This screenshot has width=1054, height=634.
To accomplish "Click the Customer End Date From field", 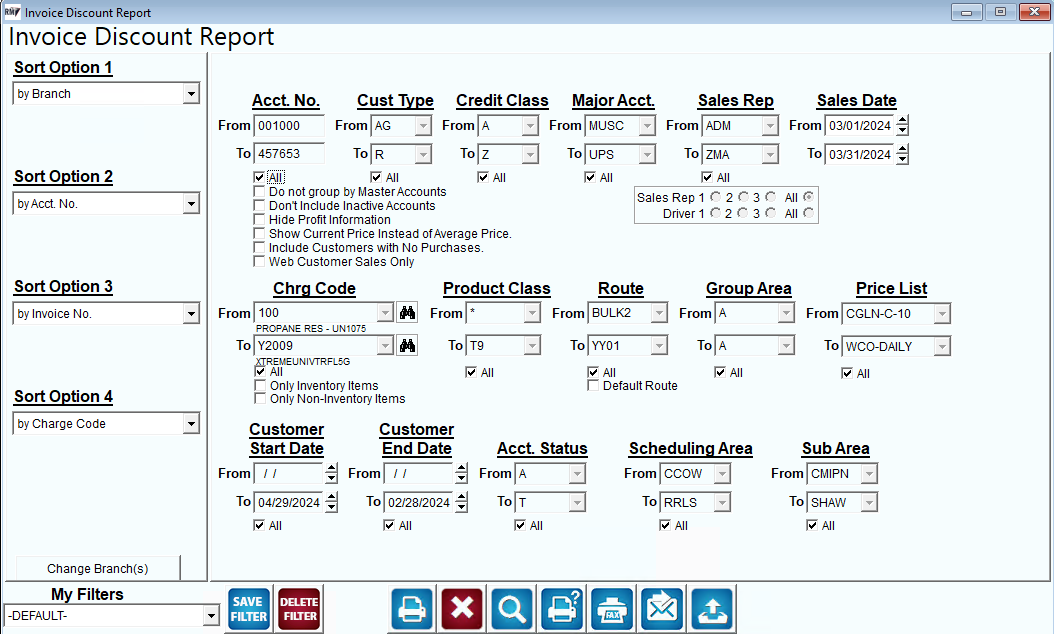I will tap(419, 473).
